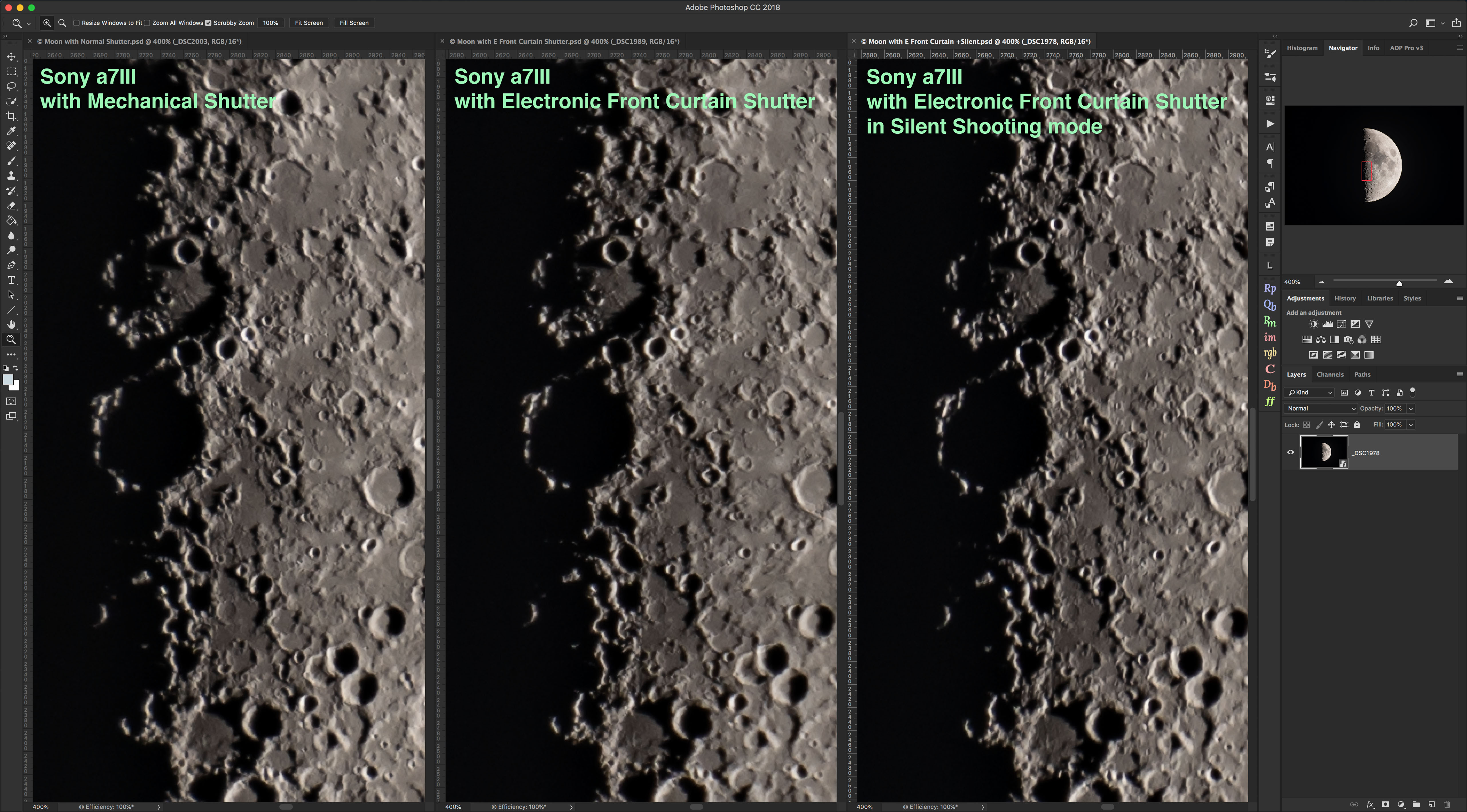Switch to the Histogram tab
Screen dimensions: 1467x812
1302,48
